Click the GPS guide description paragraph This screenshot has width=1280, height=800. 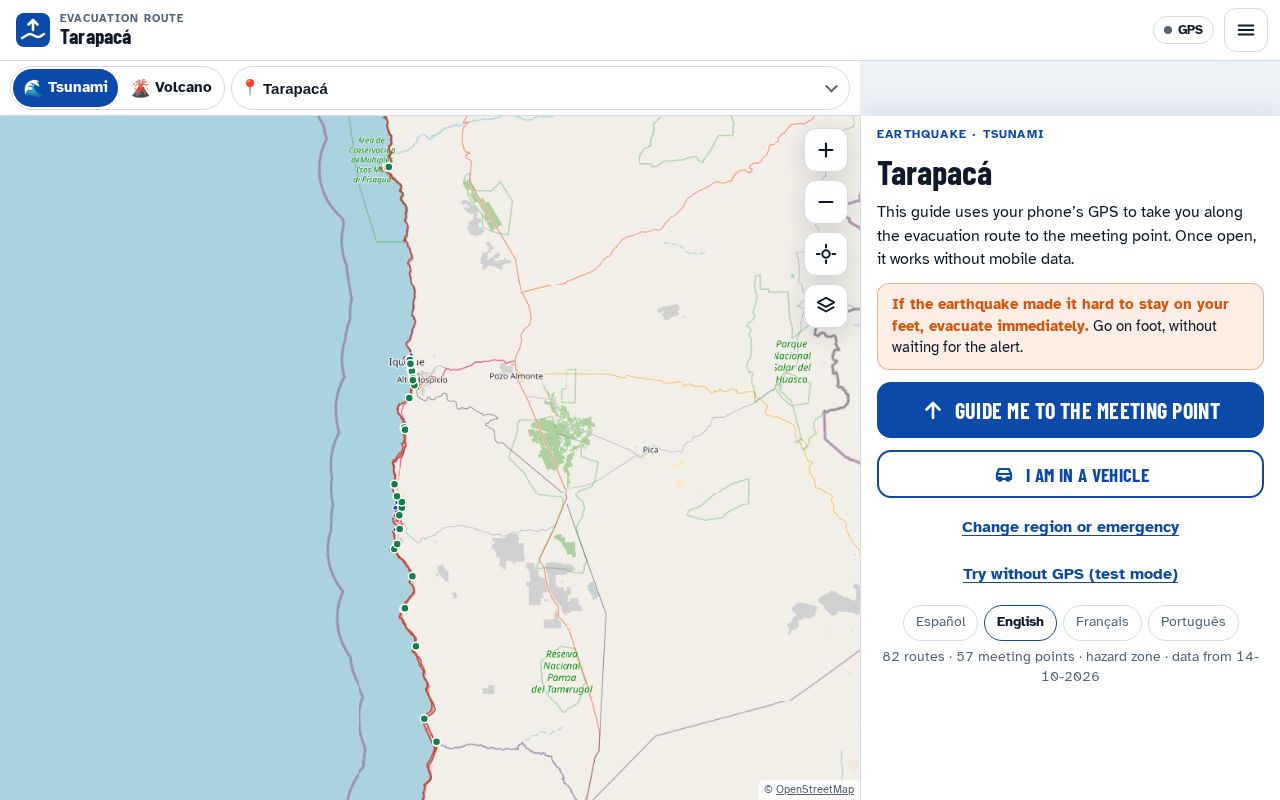point(1070,235)
